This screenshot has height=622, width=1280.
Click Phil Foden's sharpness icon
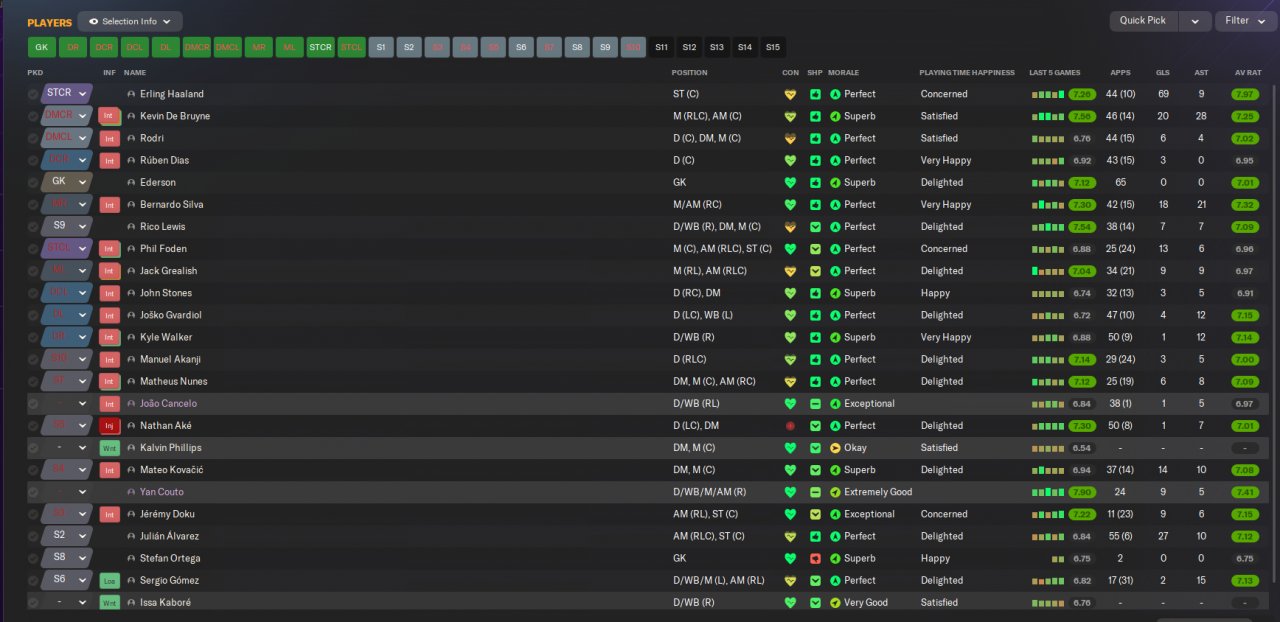[815, 249]
